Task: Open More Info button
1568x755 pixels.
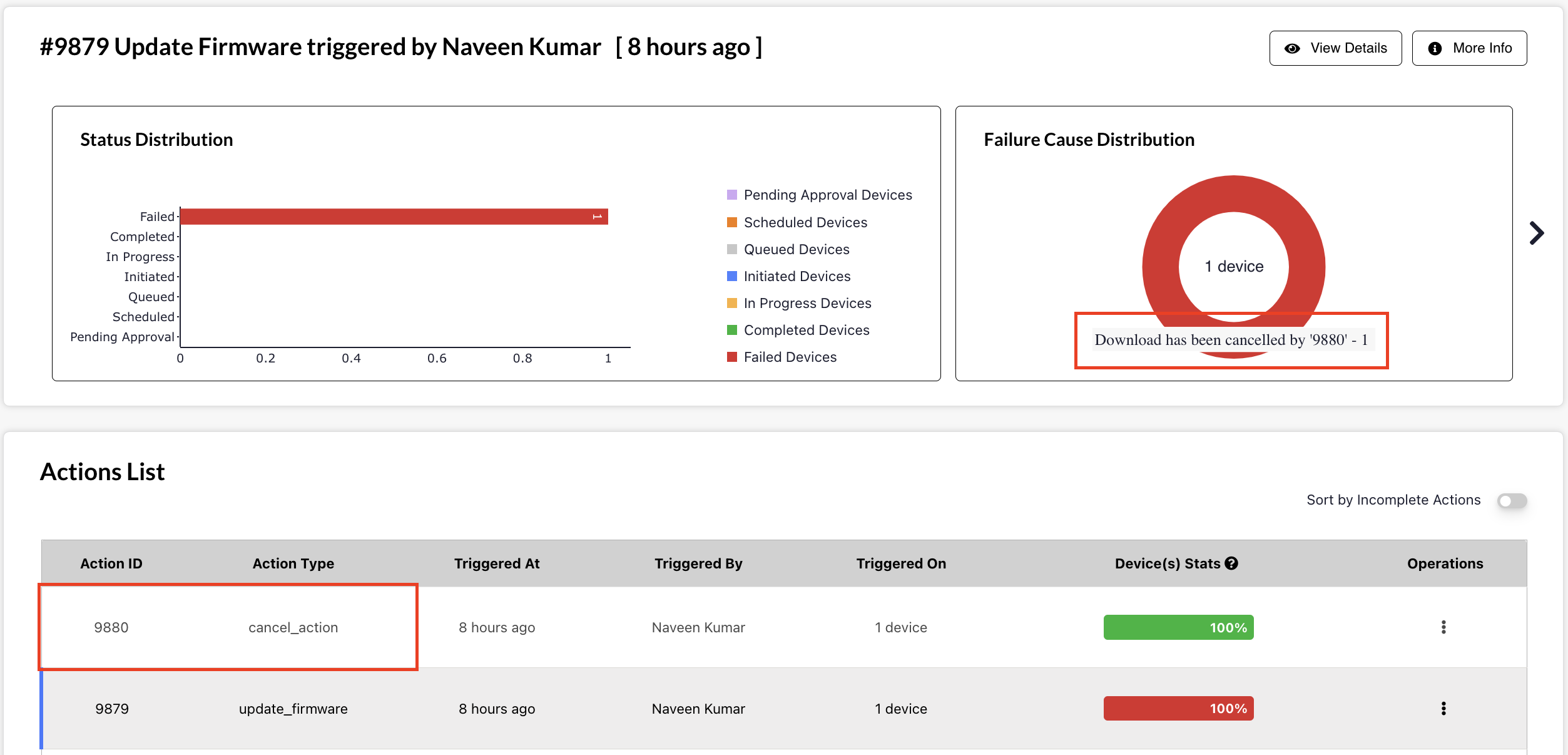Action: 1469,48
